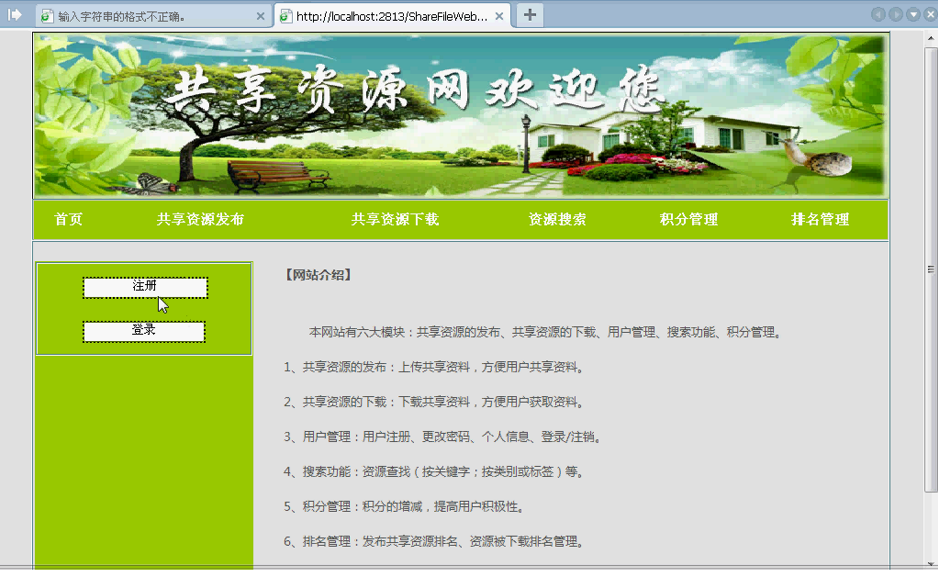Click item 5、积分管理 text
The image size is (938, 570).
(405, 507)
